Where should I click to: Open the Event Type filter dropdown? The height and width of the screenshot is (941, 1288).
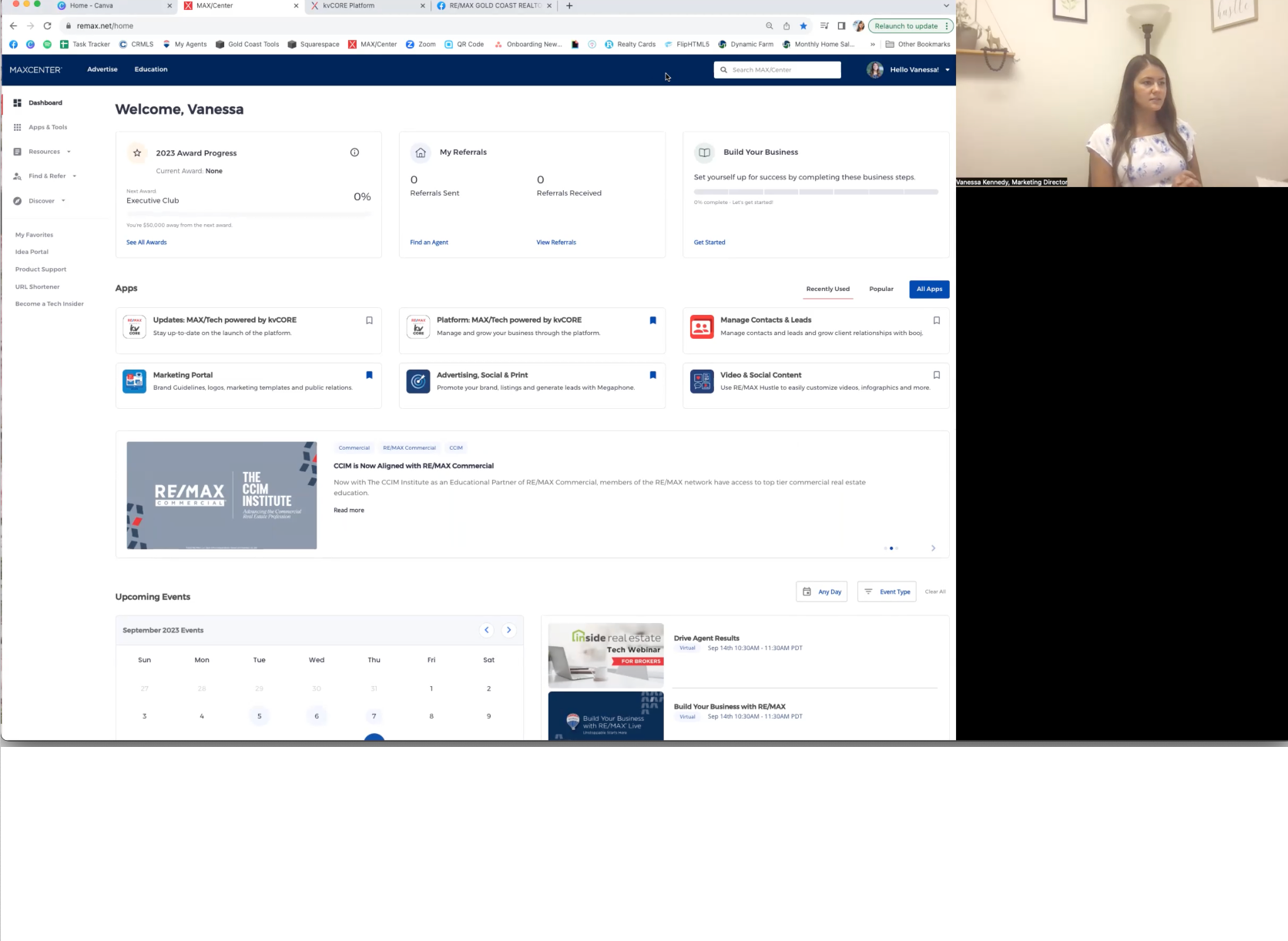click(887, 591)
